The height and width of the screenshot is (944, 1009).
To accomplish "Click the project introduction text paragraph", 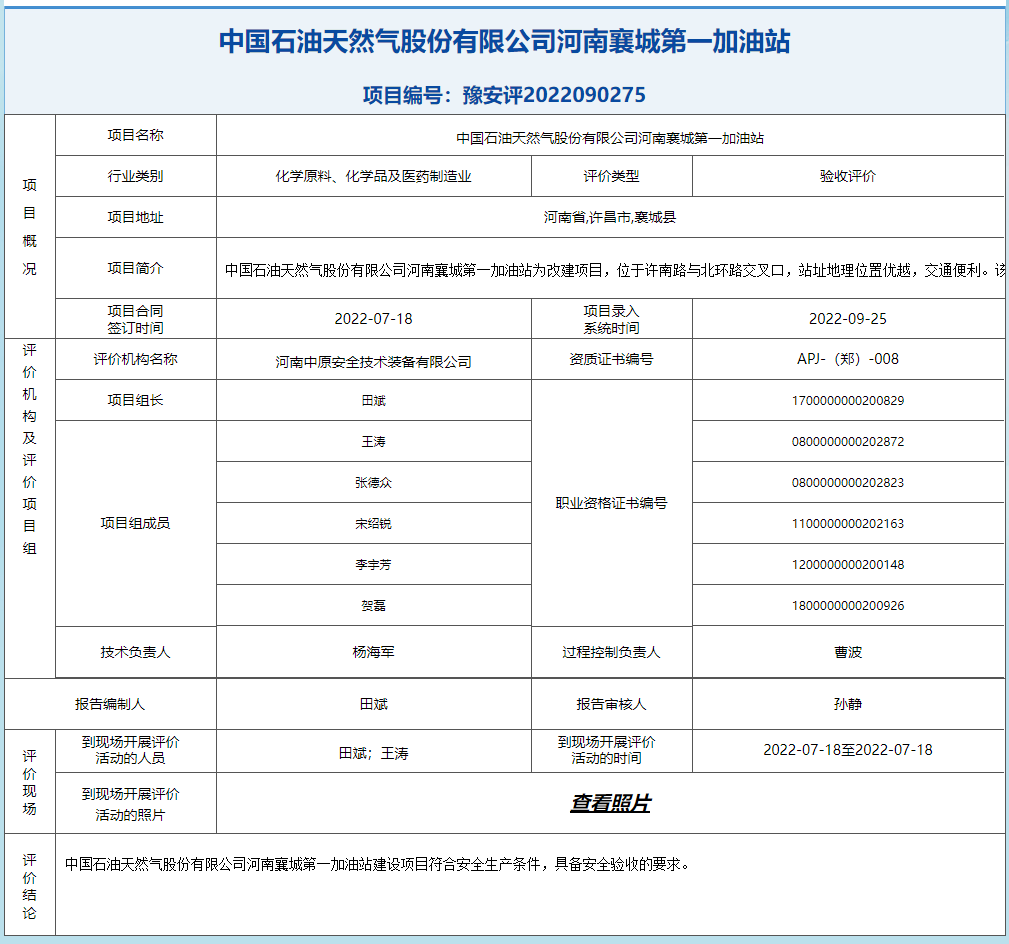I will coord(615,270).
